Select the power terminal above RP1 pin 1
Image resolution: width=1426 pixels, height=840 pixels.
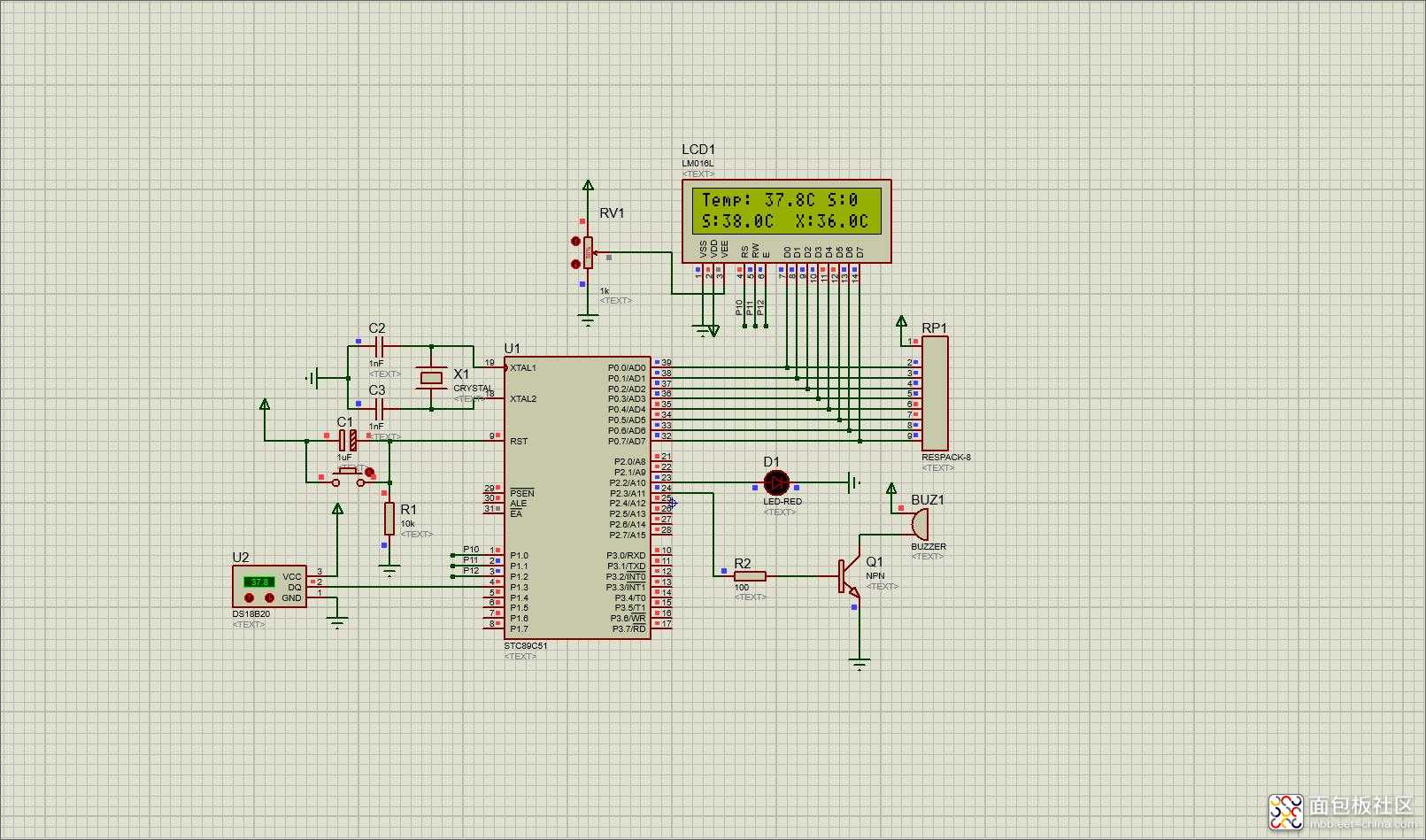901,321
